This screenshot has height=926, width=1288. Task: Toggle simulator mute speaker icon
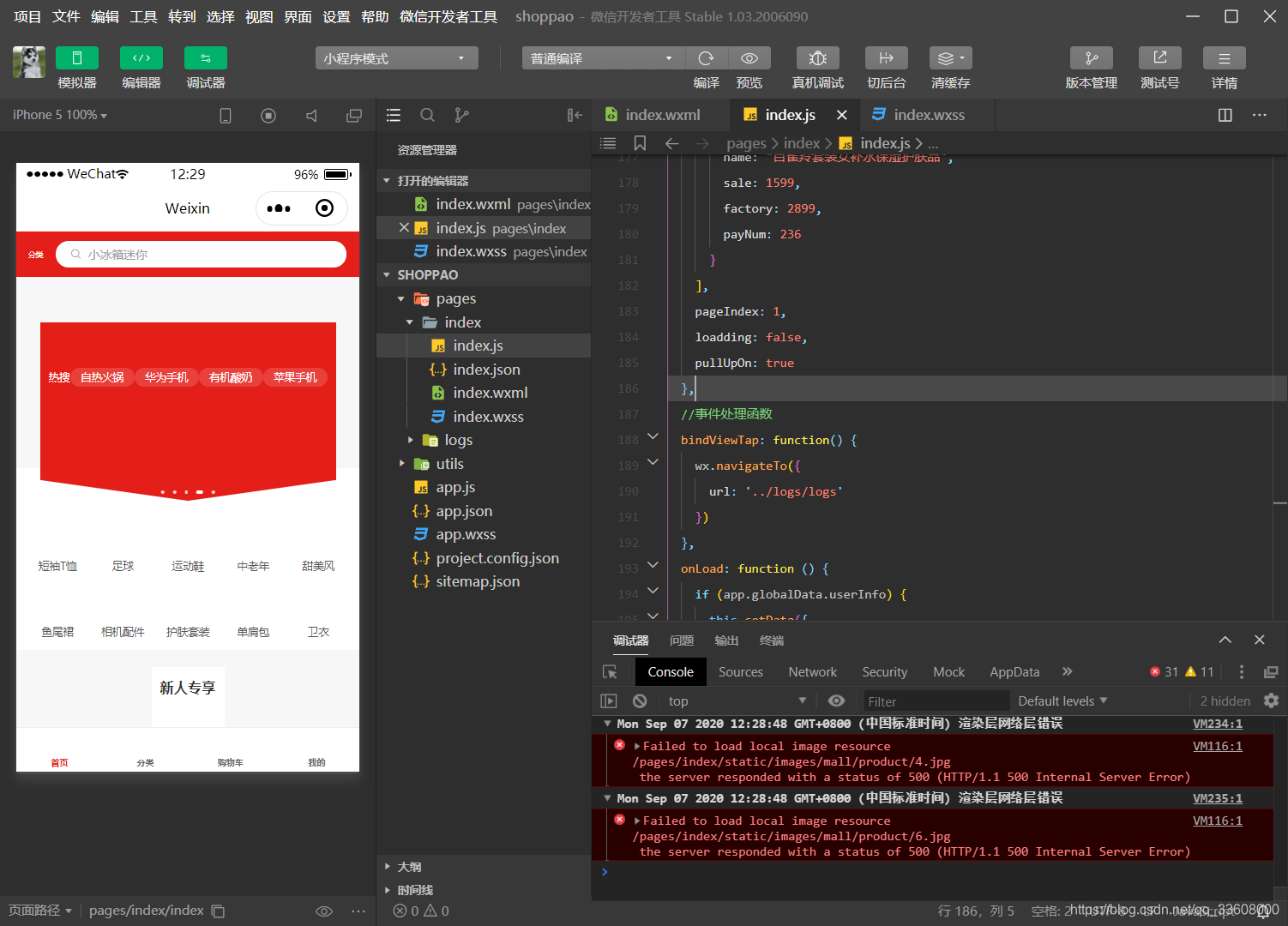pyautogui.click(x=311, y=116)
